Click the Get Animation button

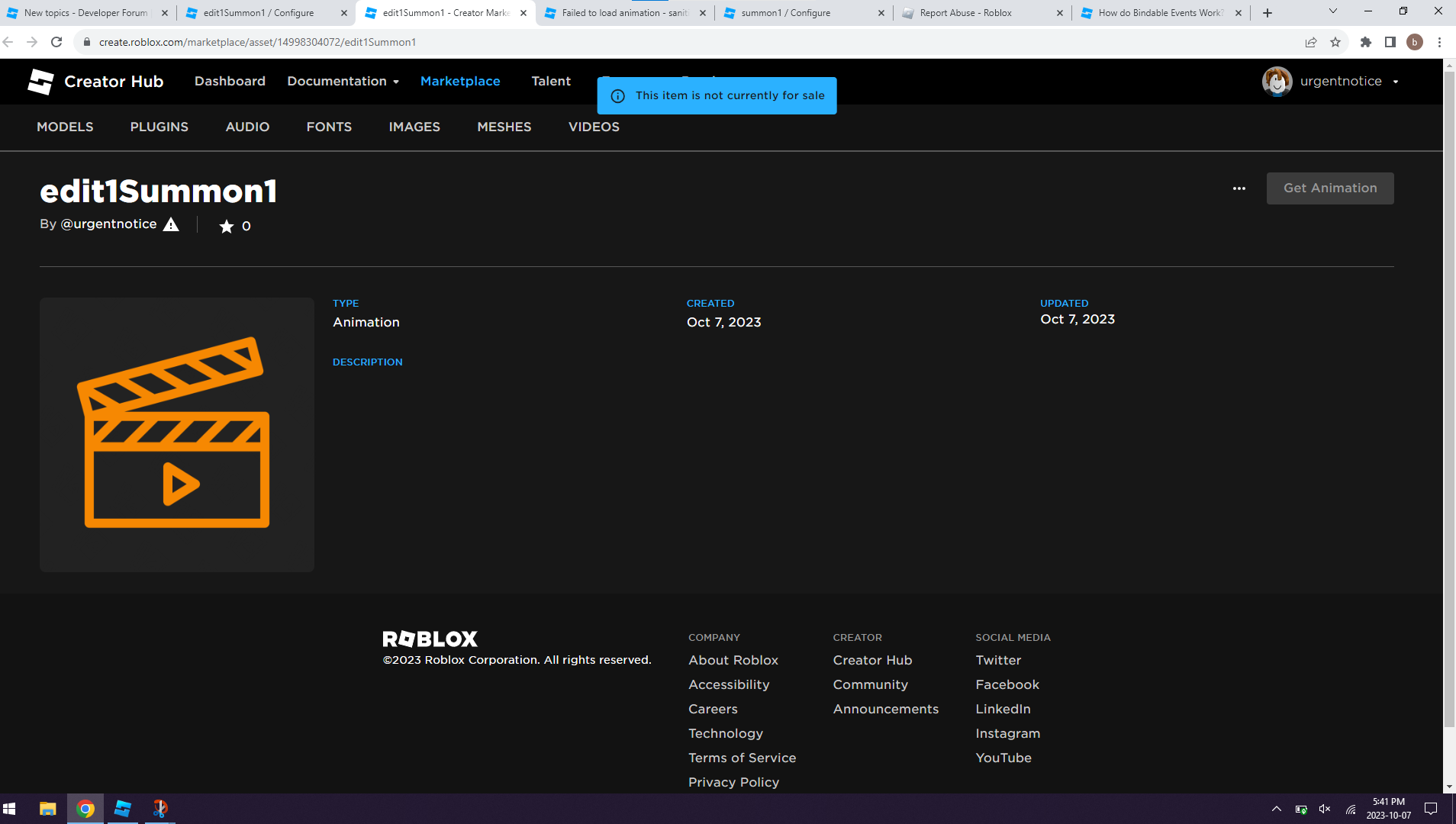(x=1329, y=188)
